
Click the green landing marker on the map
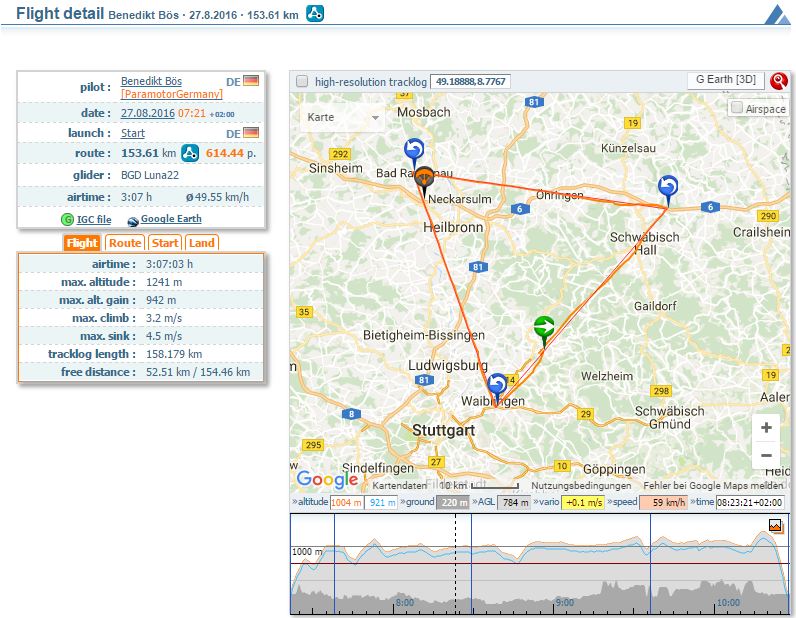[544, 328]
